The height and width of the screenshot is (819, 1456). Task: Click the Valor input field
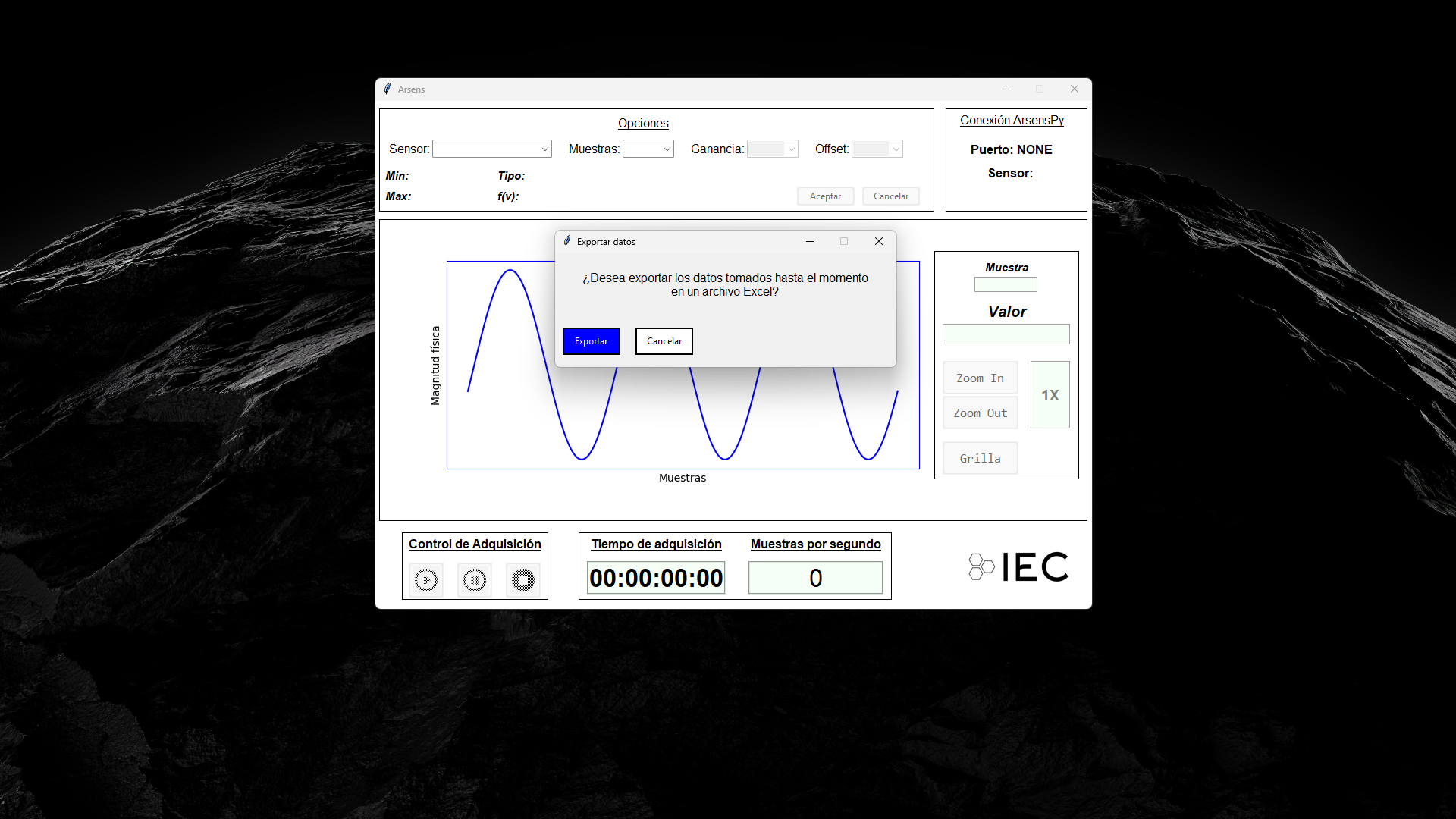(x=1006, y=334)
